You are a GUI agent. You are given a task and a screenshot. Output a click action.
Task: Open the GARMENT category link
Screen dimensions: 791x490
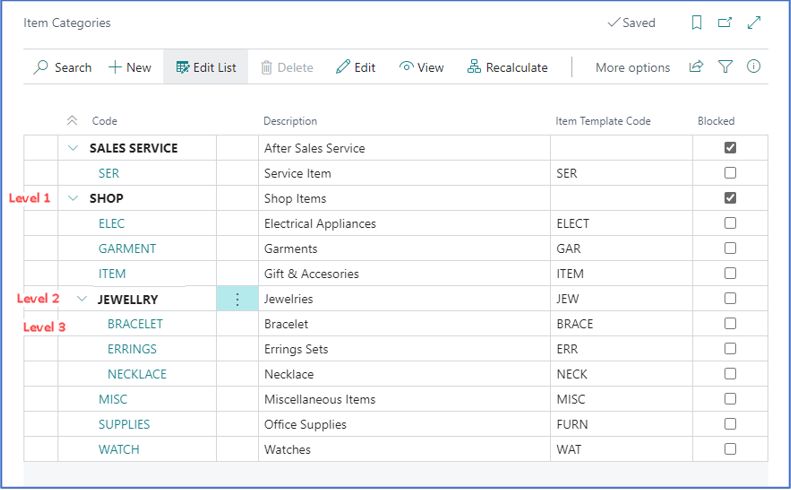point(127,249)
